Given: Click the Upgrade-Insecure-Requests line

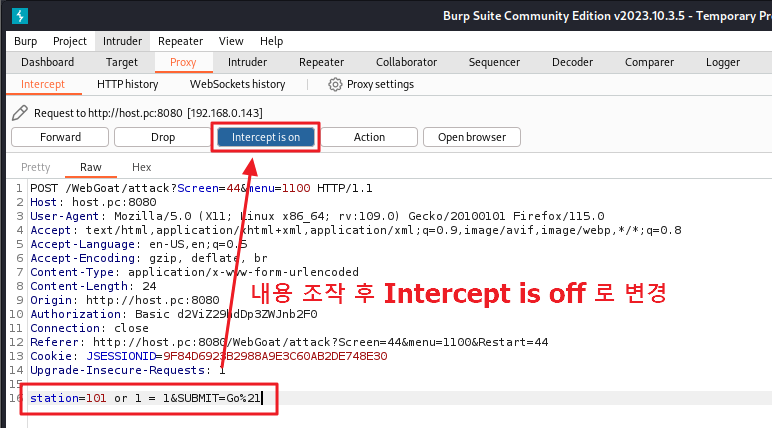Looking at the screenshot, I should (128, 370).
